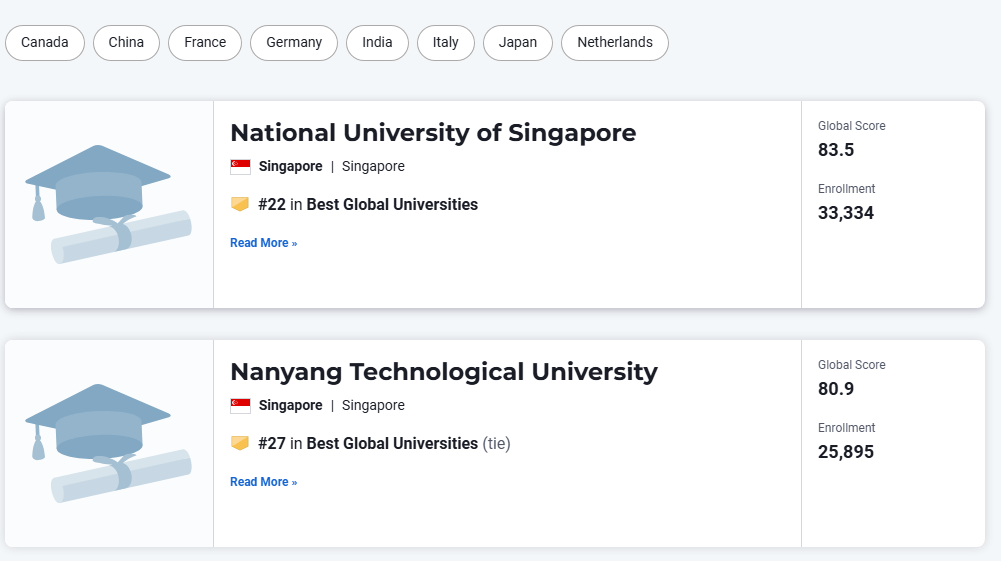The image size is (1001, 561).
Task: Click the graduation cap image for National University of Singapore
Action: 109,204
